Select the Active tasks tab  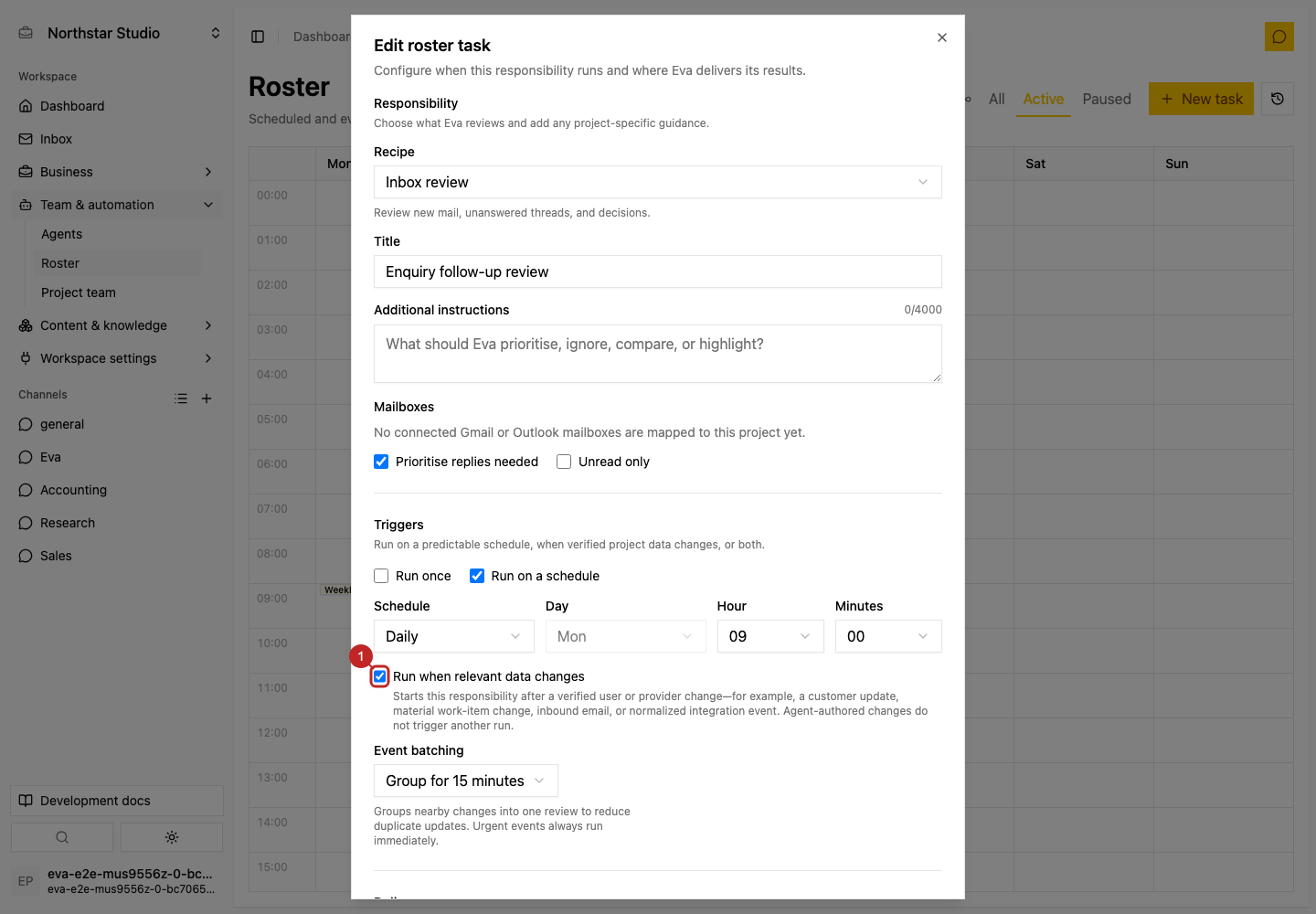pyautogui.click(x=1044, y=99)
